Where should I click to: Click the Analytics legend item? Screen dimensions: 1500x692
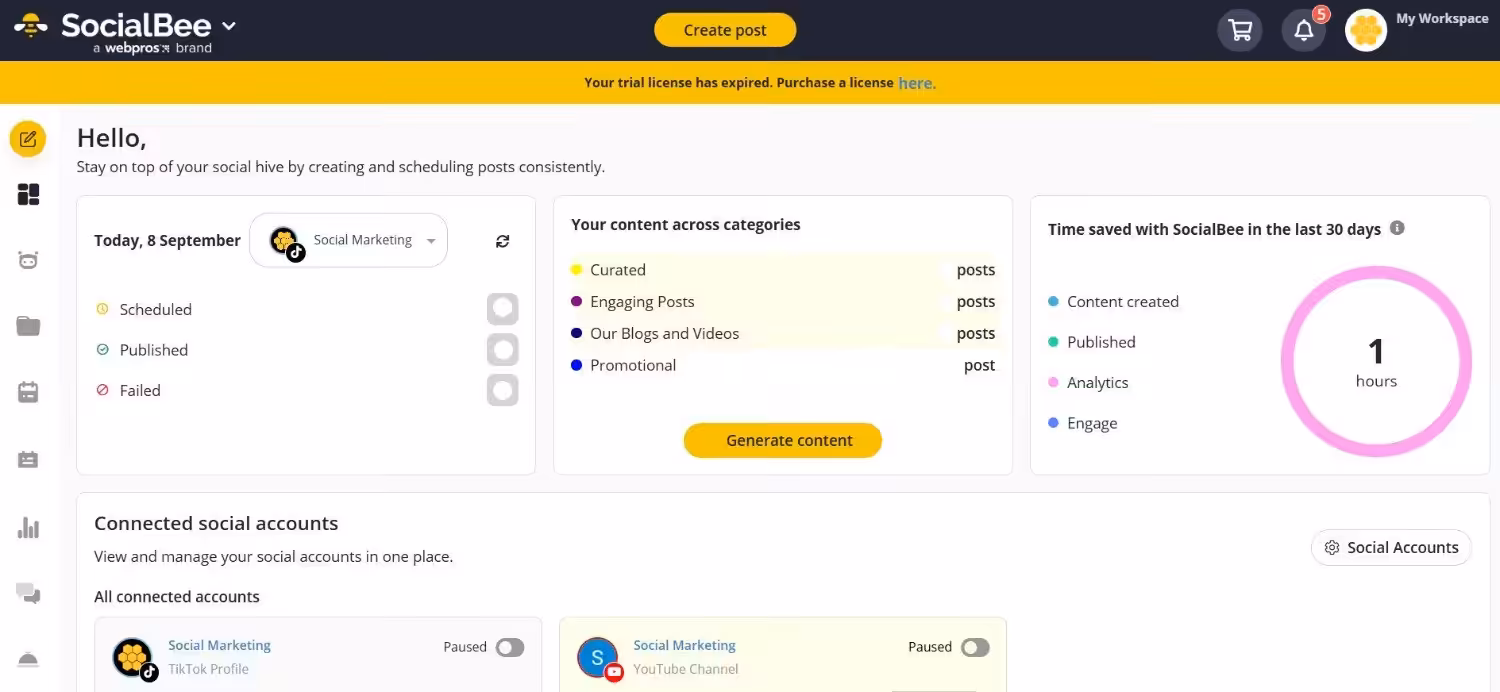[x=1088, y=383]
